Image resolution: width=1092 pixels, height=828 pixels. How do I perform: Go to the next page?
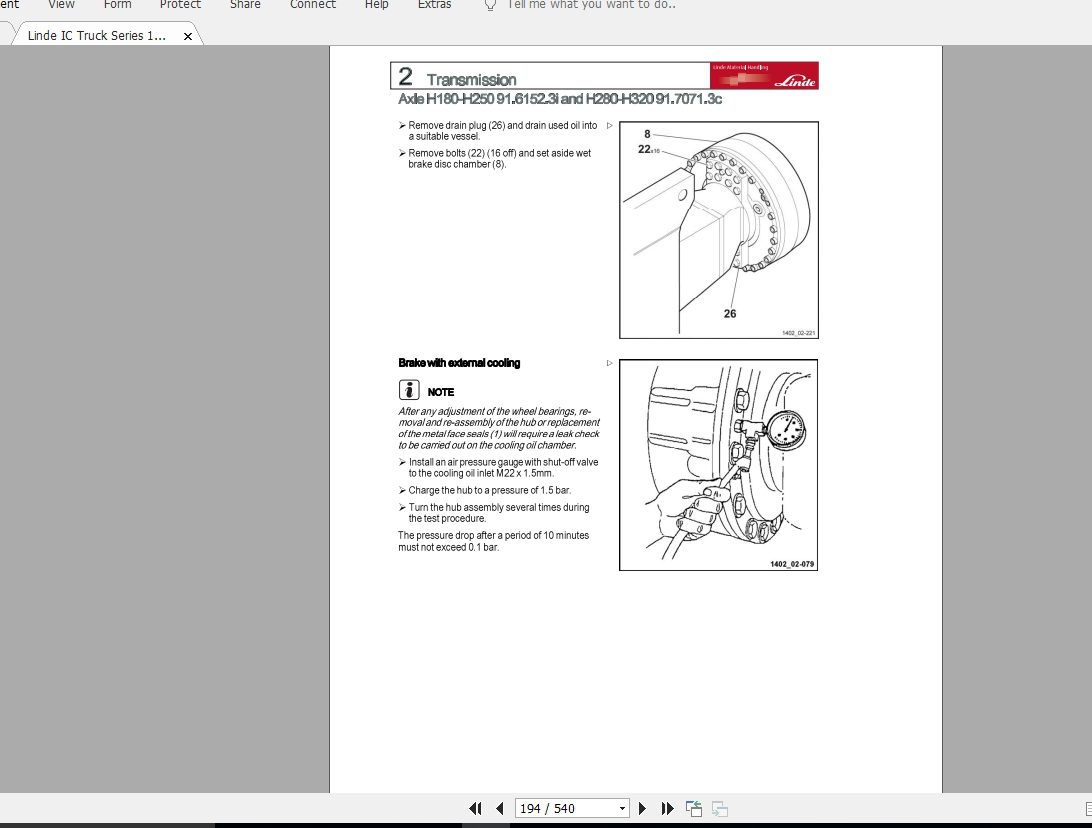642,809
